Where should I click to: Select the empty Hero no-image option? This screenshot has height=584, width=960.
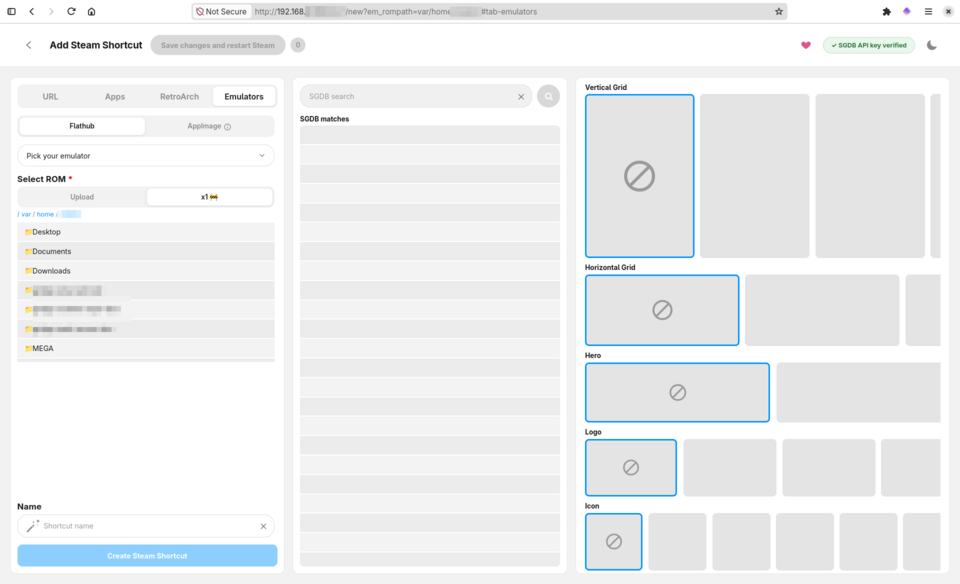(x=677, y=392)
